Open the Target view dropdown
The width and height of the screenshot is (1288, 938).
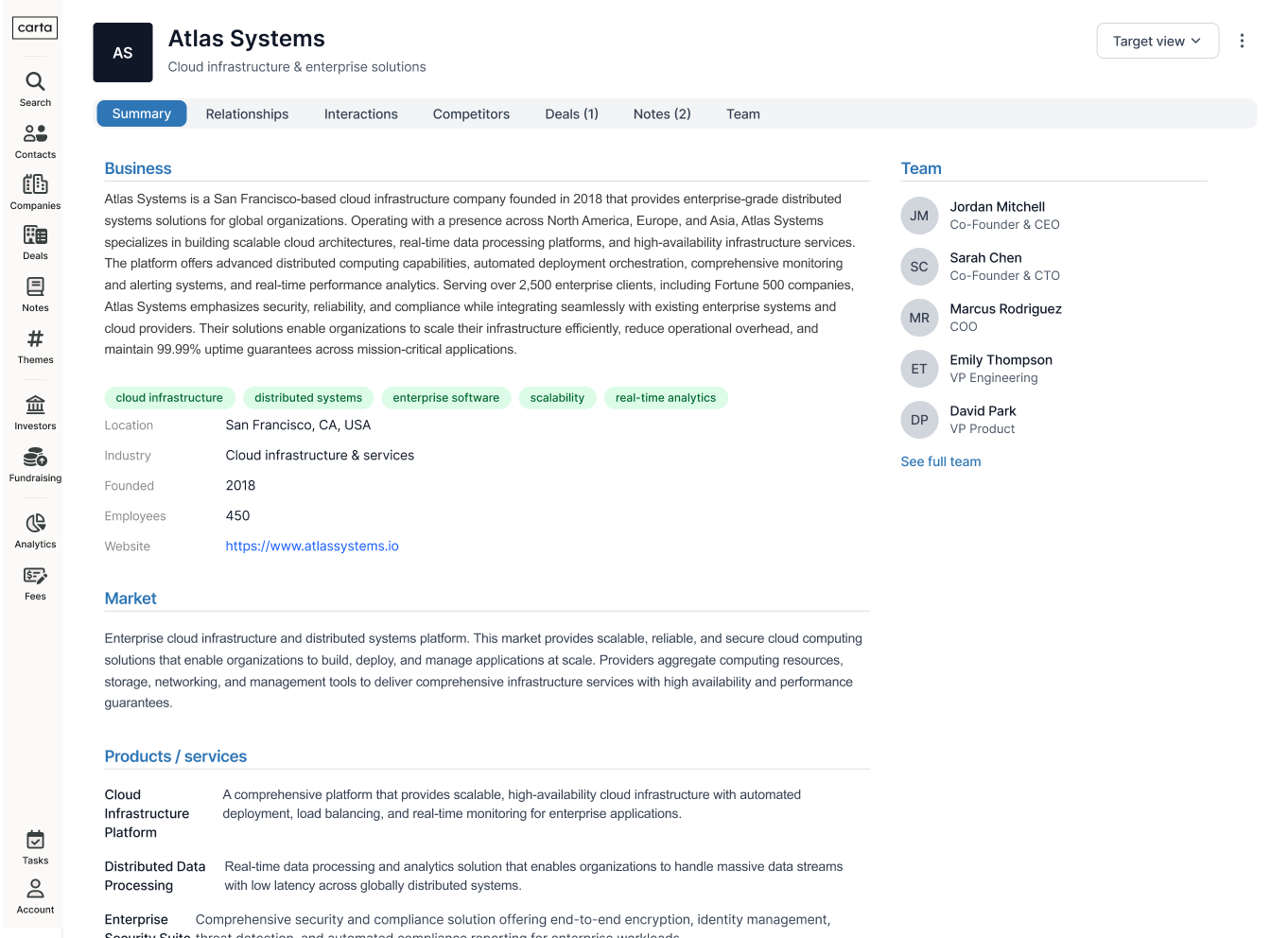point(1157,41)
